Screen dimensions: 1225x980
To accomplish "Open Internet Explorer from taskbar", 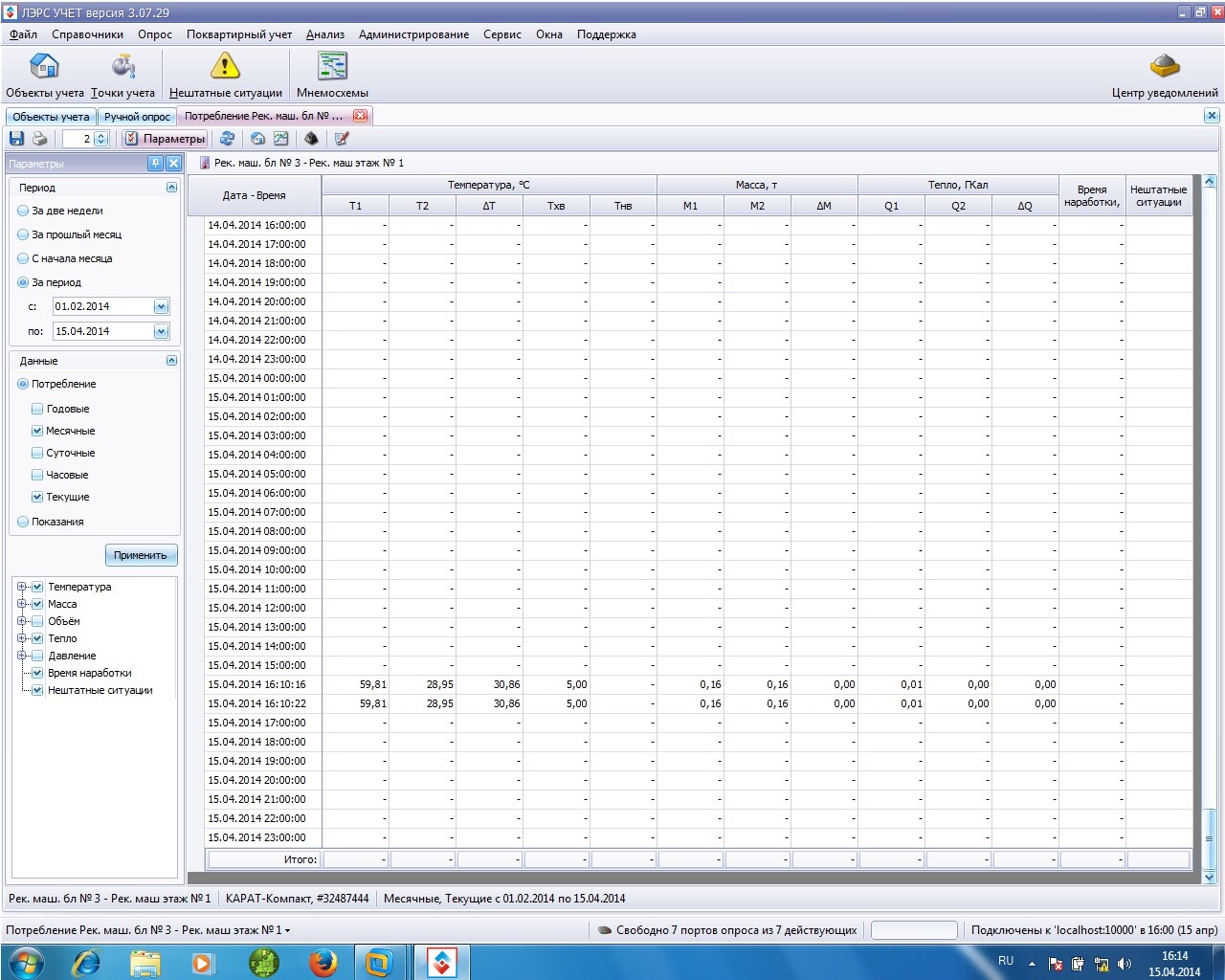I will (86, 962).
